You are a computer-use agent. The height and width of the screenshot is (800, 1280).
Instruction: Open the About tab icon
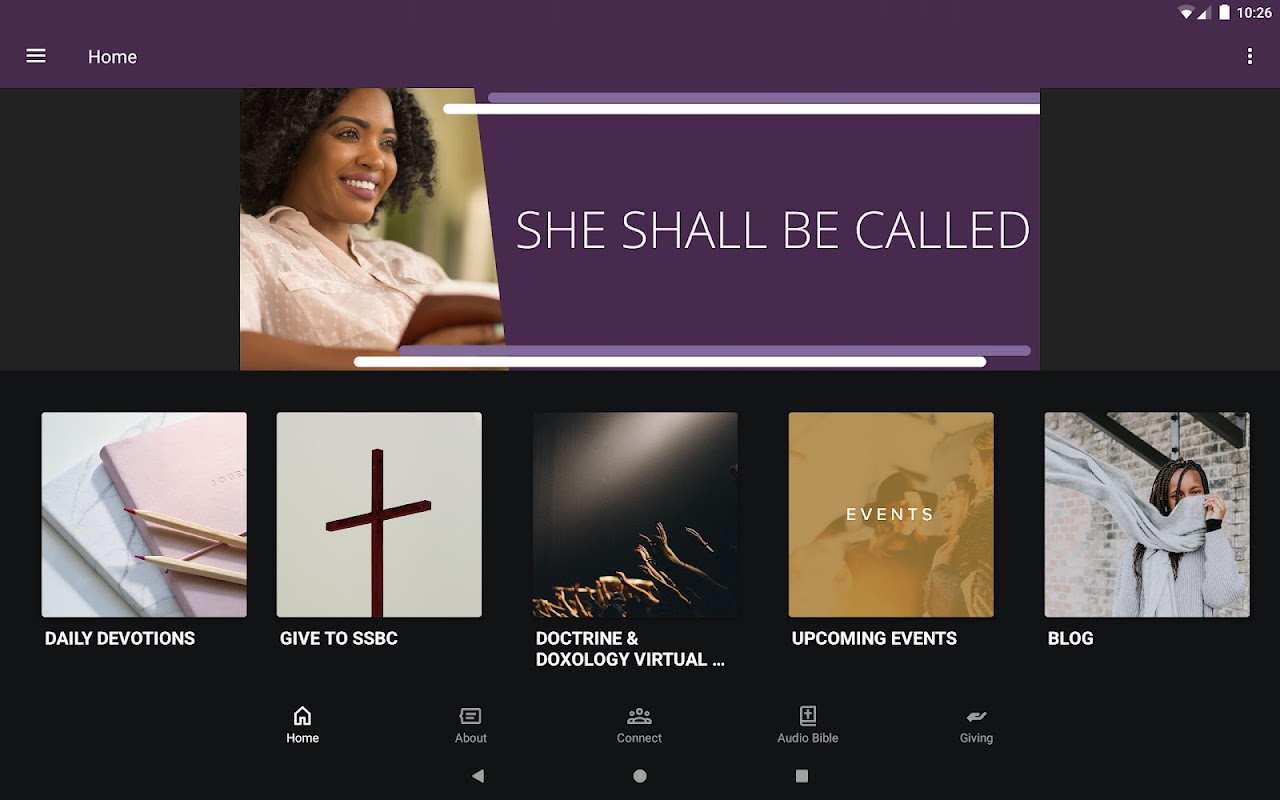470,716
